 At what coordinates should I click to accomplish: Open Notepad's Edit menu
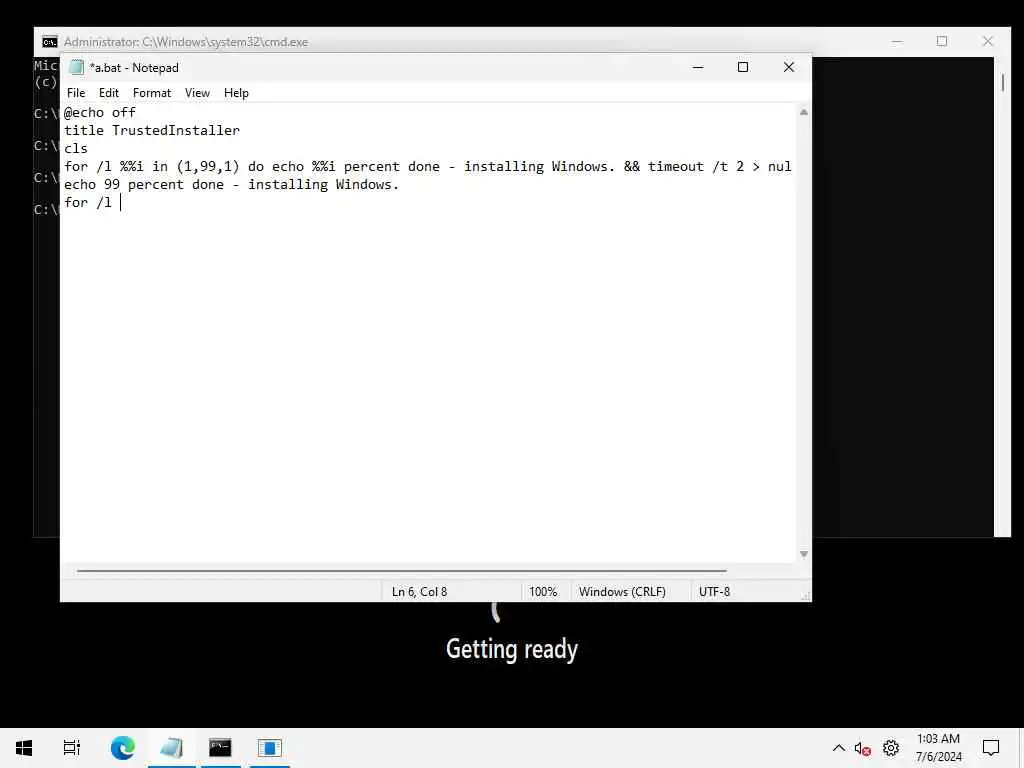click(x=108, y=93)
